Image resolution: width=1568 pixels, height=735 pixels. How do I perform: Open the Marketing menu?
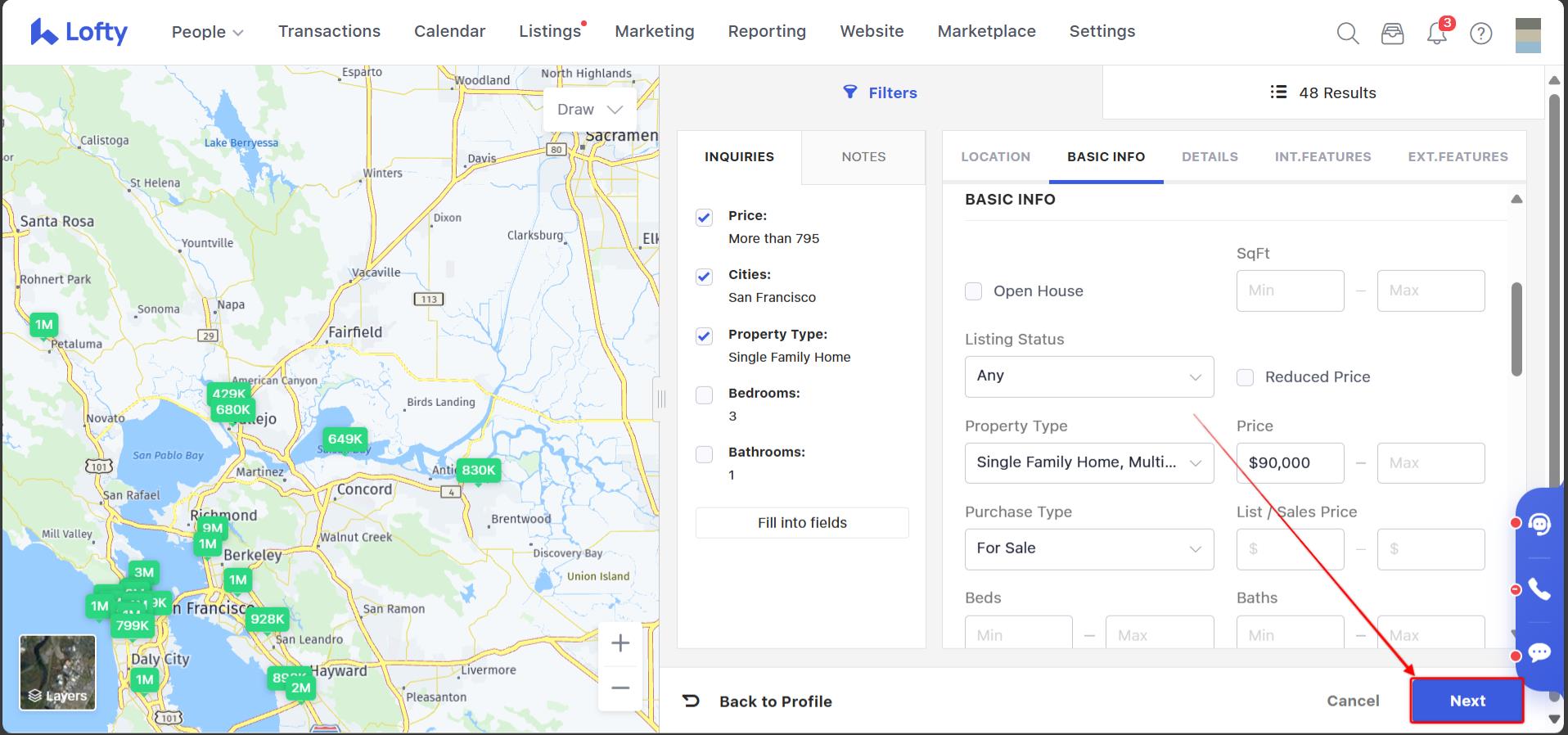click(x=655, y=31)
